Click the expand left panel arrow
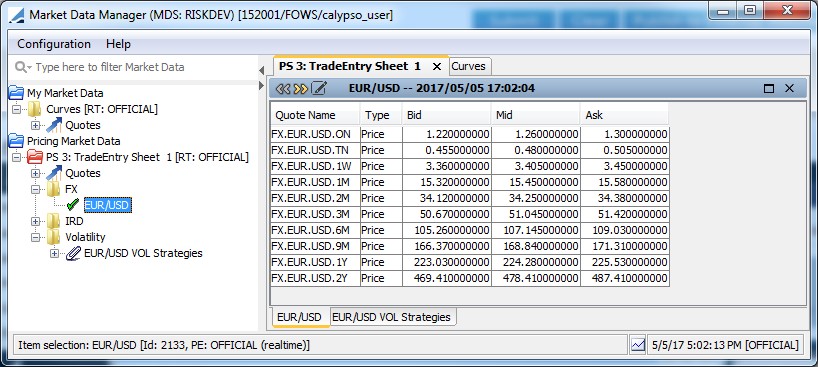This screenshot has height=367, width=818. coord(262,85)
